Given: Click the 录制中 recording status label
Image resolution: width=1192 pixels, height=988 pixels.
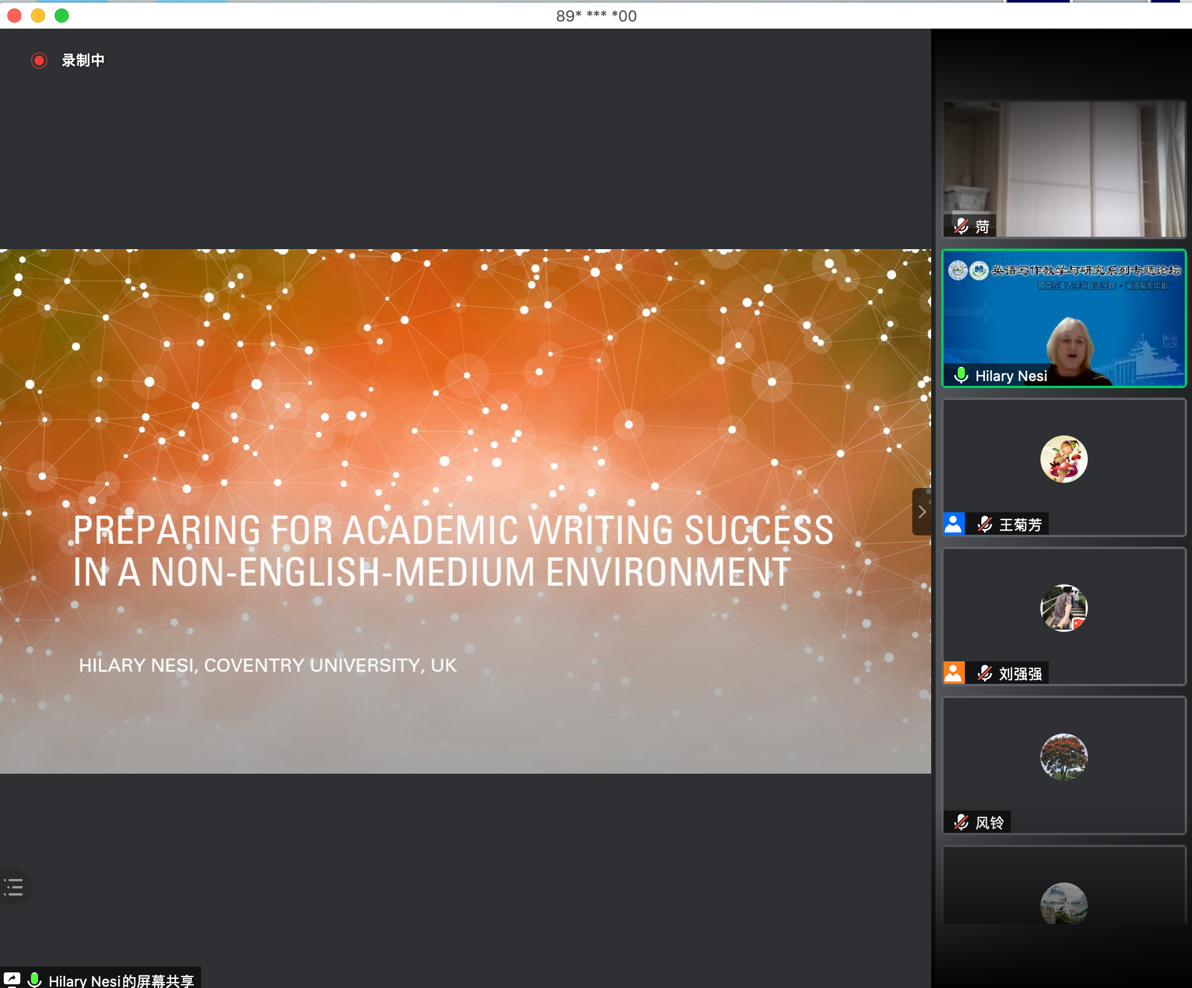Looking at the screenshot, I should [83, 61].
